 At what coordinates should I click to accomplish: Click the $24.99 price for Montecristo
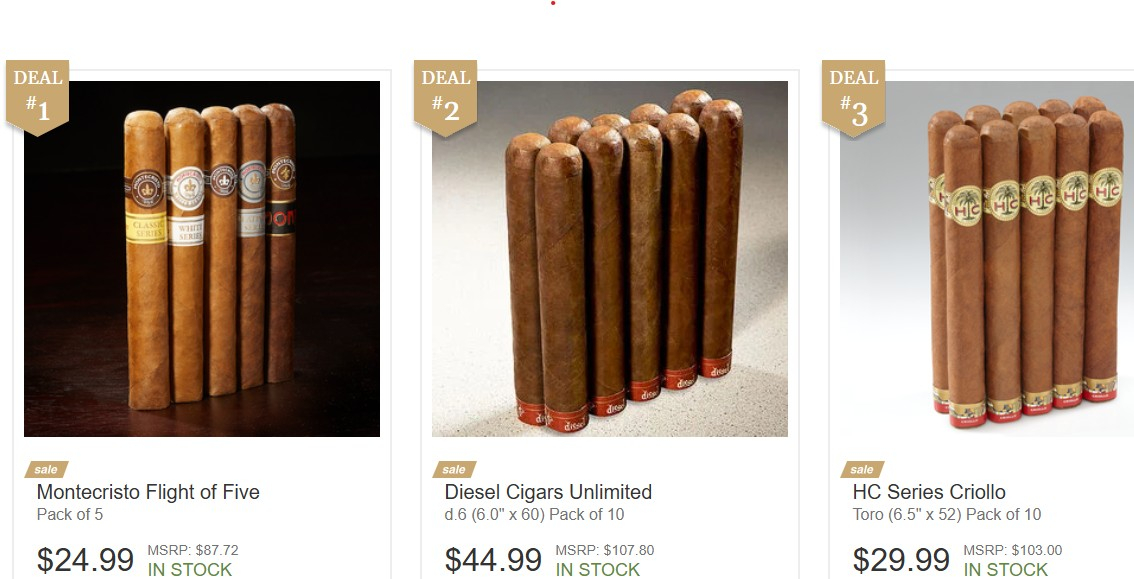85,560
